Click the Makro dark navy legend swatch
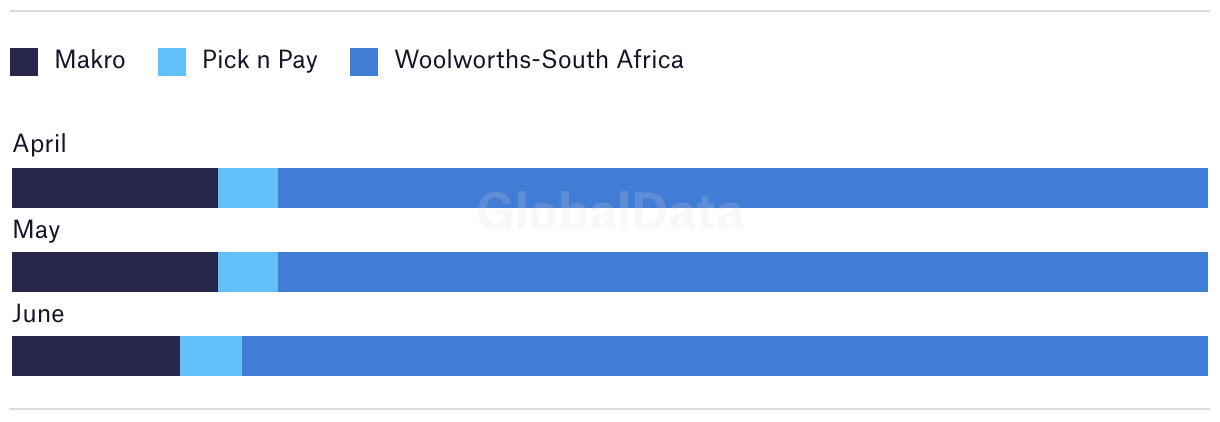This screenshot has width=1220, height=422. click(x=24, y=62)
